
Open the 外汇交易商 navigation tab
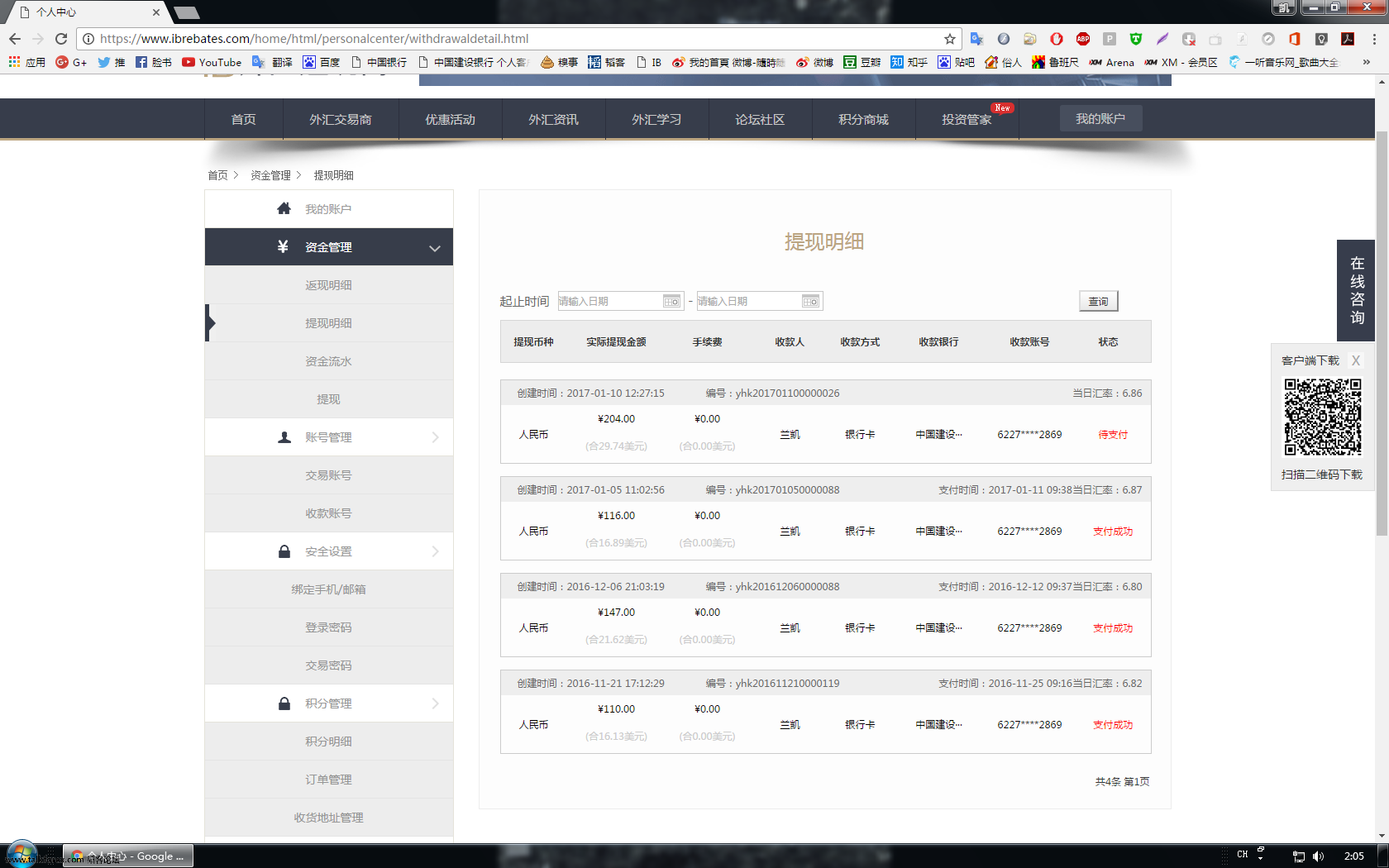(x=341, y=119)
